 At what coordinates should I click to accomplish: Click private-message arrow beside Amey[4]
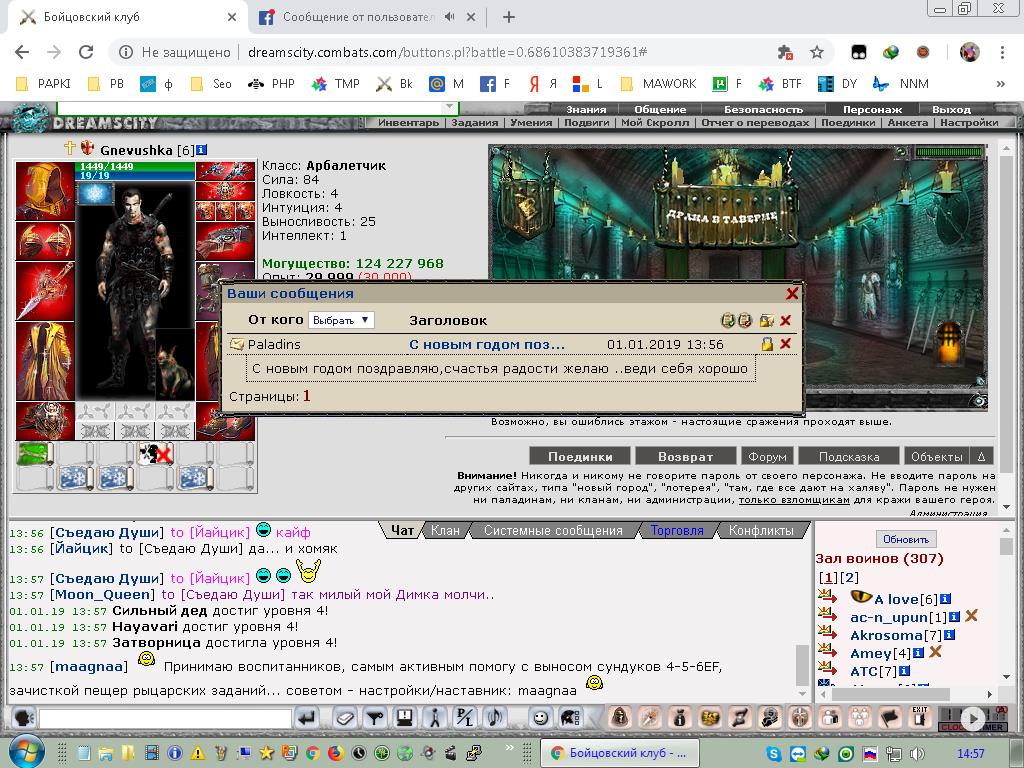pos(827,650)
